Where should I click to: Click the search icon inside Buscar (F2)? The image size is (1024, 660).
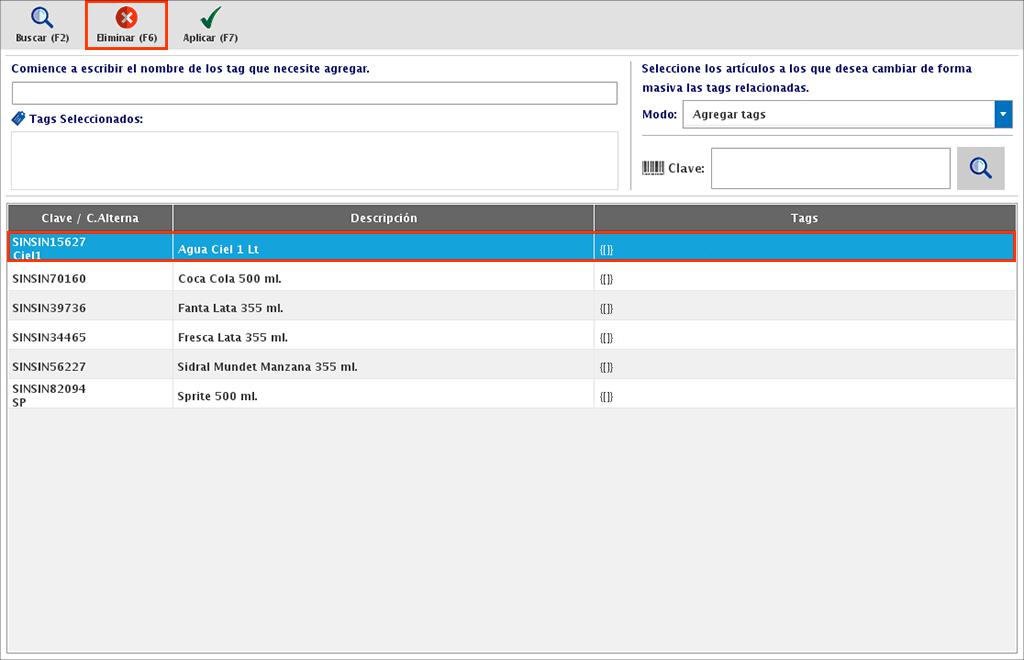coord(41,15)
